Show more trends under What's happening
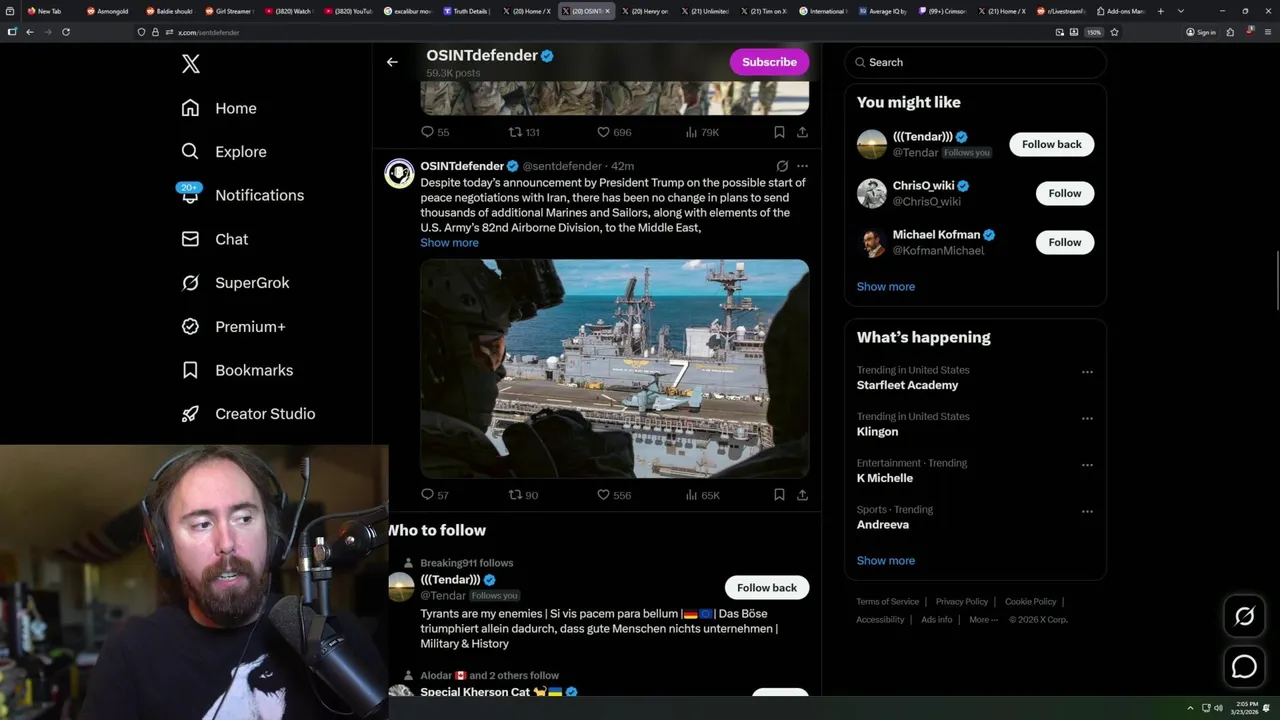The width and height of the screenshot is (1280, 720). pyautogui.click(x=886, y=561)
